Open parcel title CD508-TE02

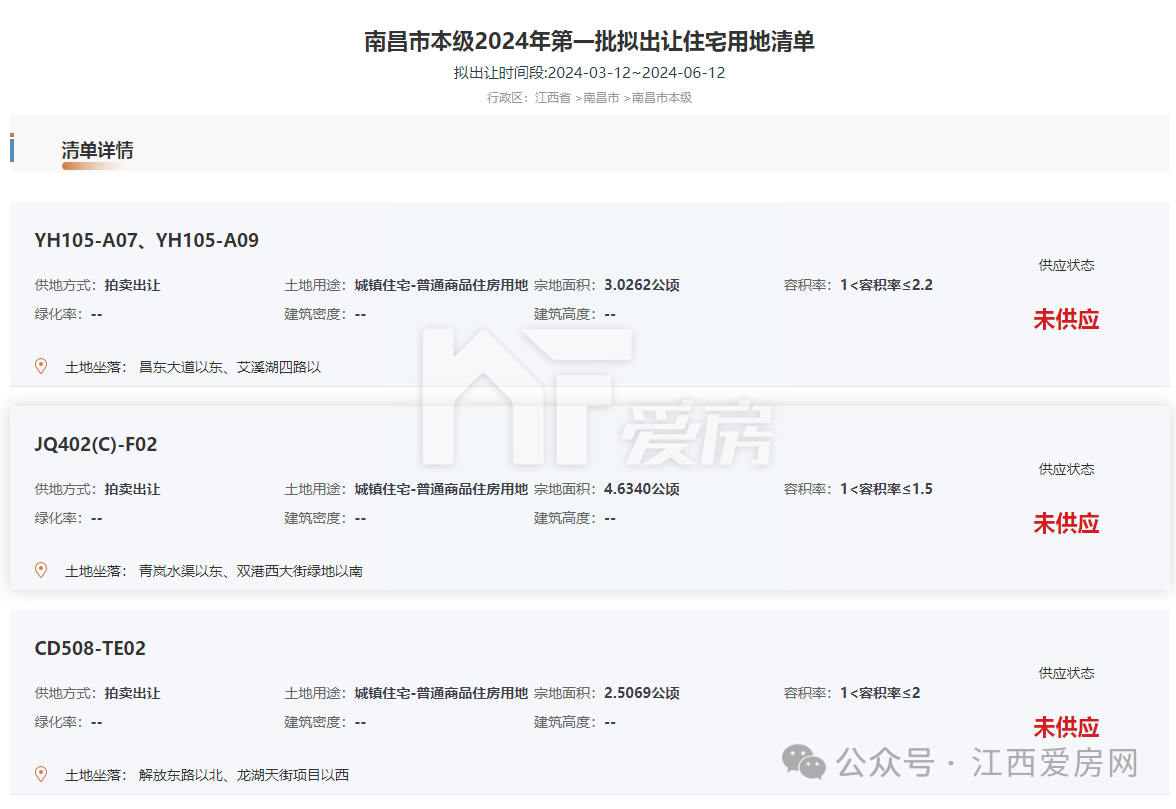90,648
